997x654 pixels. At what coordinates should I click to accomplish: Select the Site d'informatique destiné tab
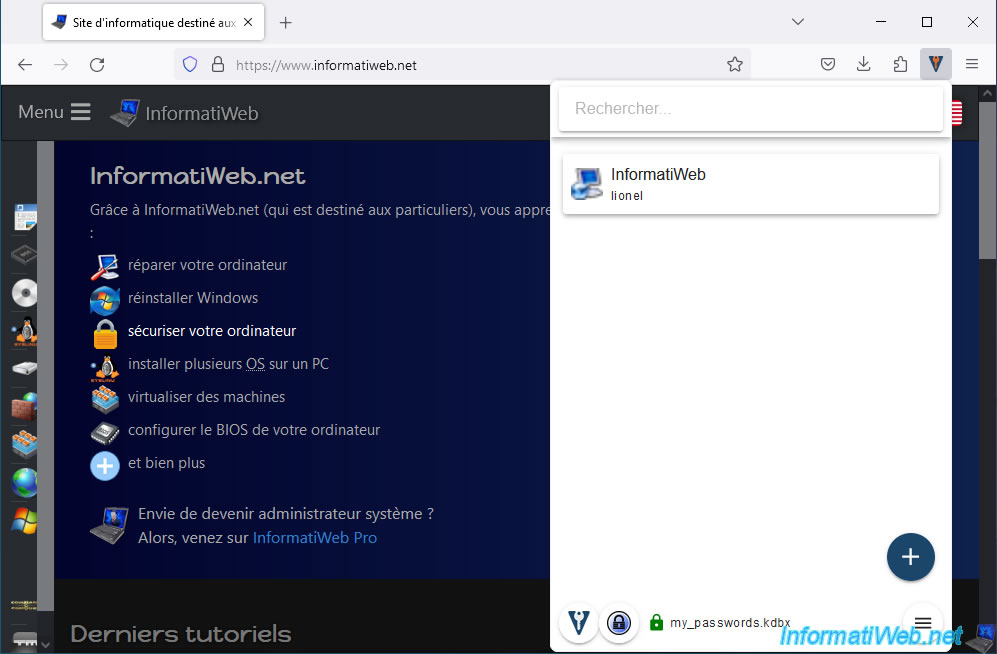pos(153,22)
